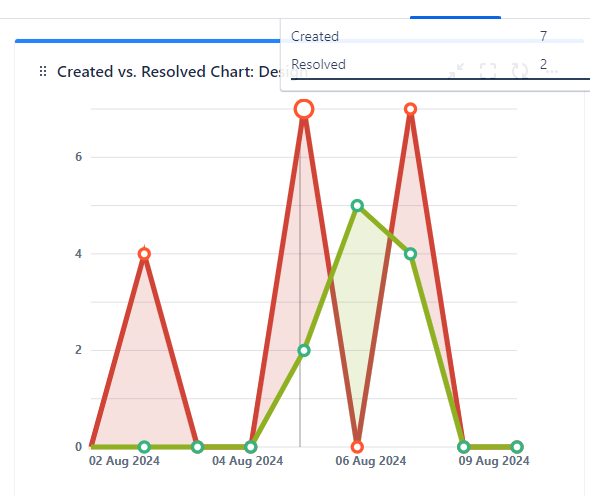Click the last green resolved point on the right

point(517,447)
